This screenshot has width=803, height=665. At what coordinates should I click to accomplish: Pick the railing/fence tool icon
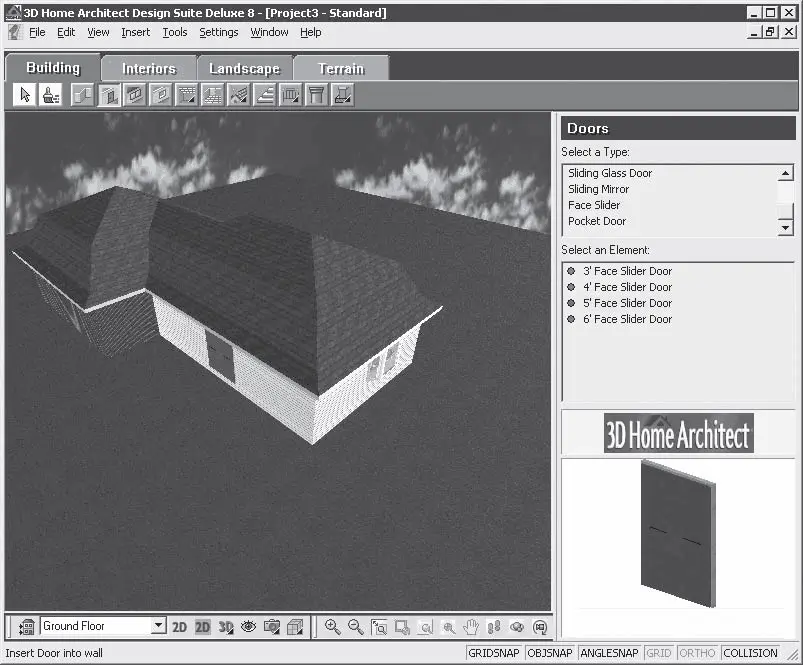tap(290, 95)
